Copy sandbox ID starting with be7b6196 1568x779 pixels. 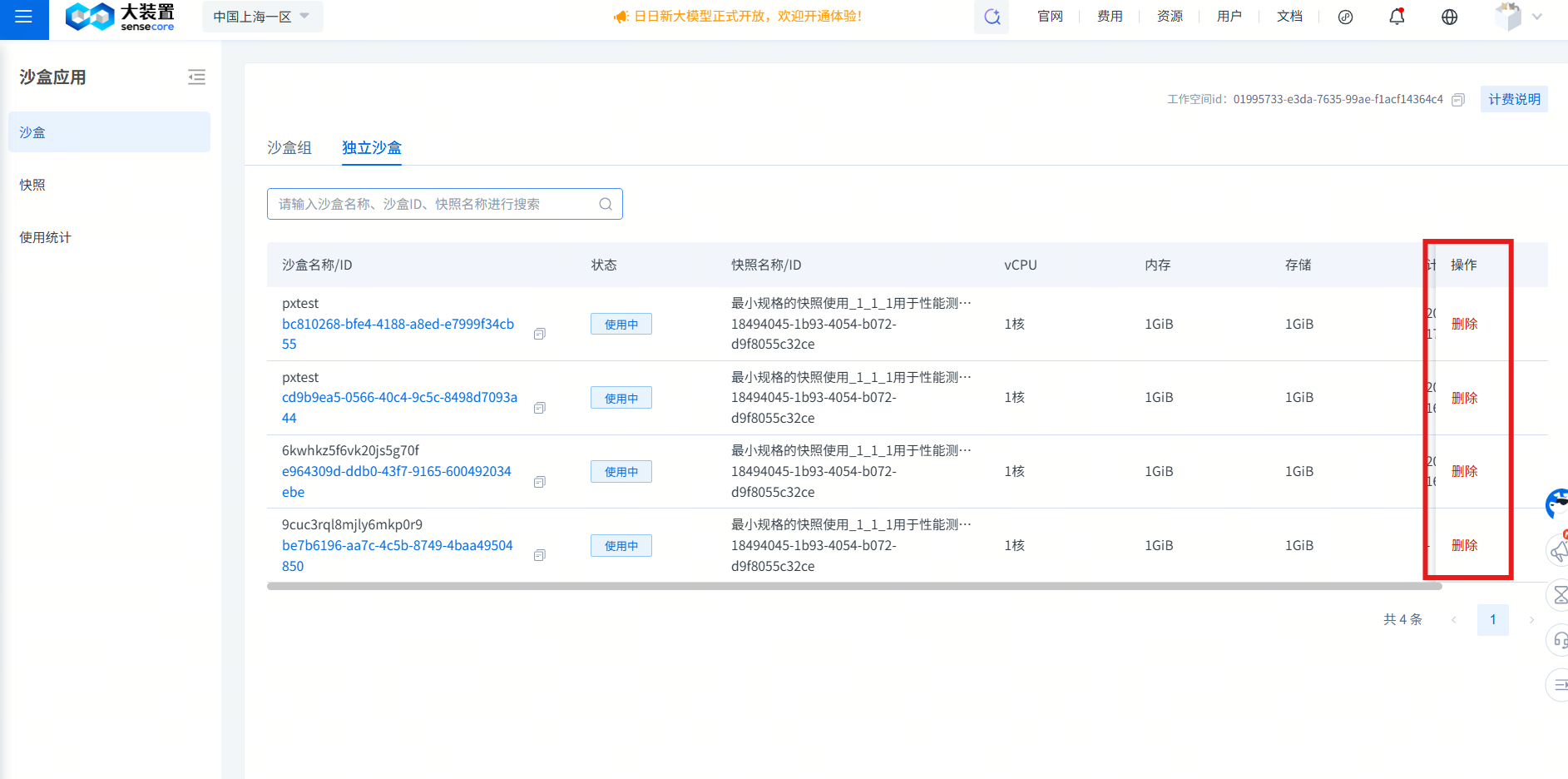539,555
